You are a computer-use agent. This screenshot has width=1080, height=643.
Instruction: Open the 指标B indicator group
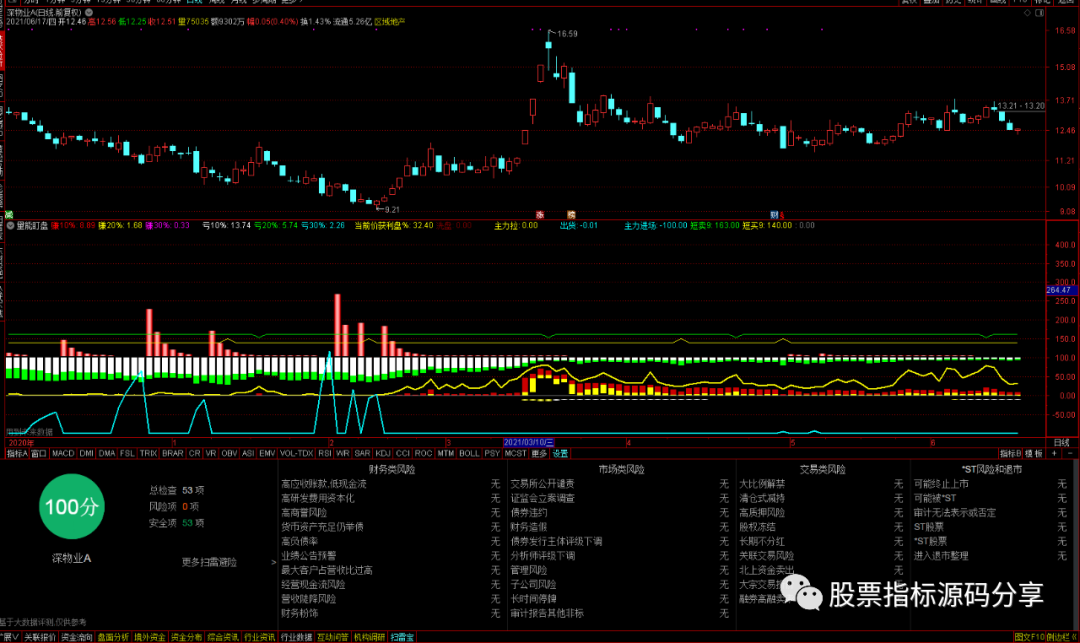pyautogui.click(x=1010, y=454)
